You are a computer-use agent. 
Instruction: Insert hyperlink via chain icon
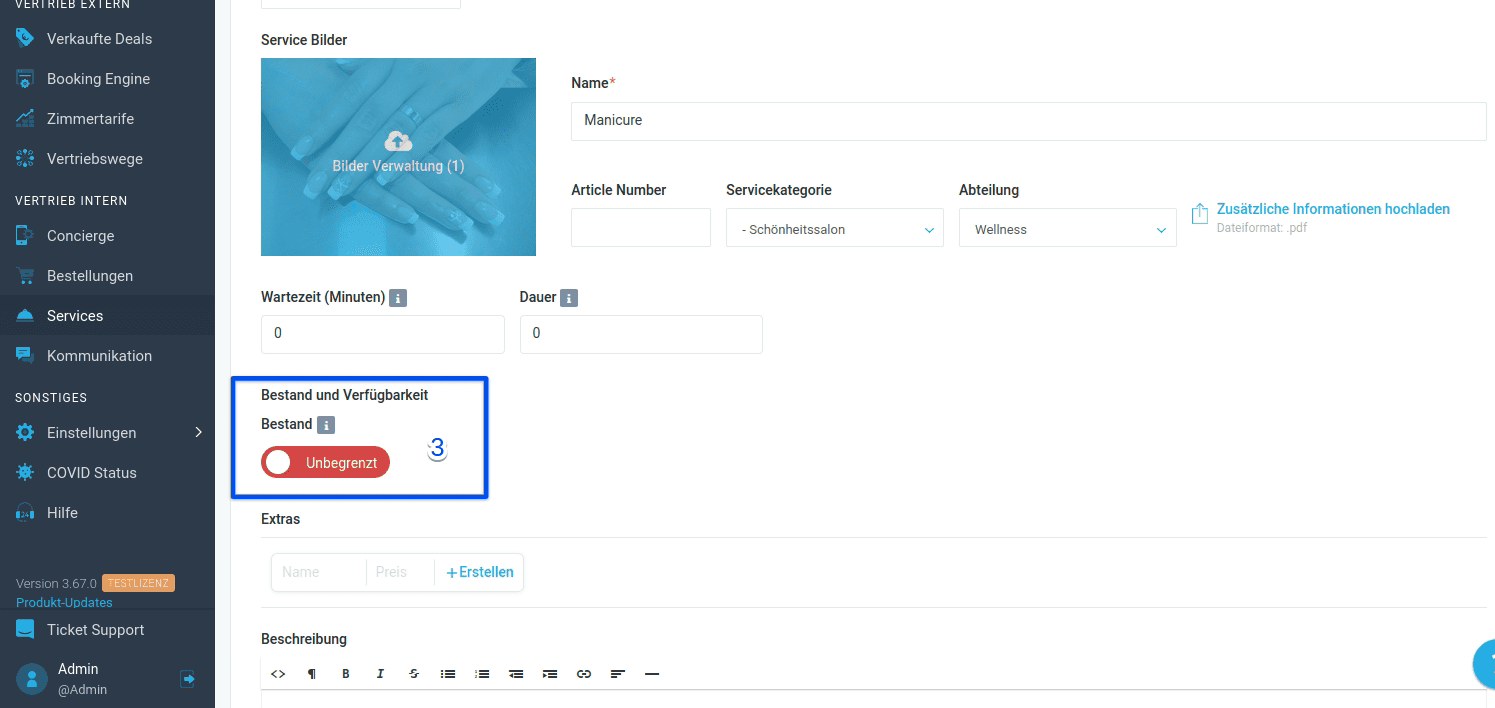point(584,674)
